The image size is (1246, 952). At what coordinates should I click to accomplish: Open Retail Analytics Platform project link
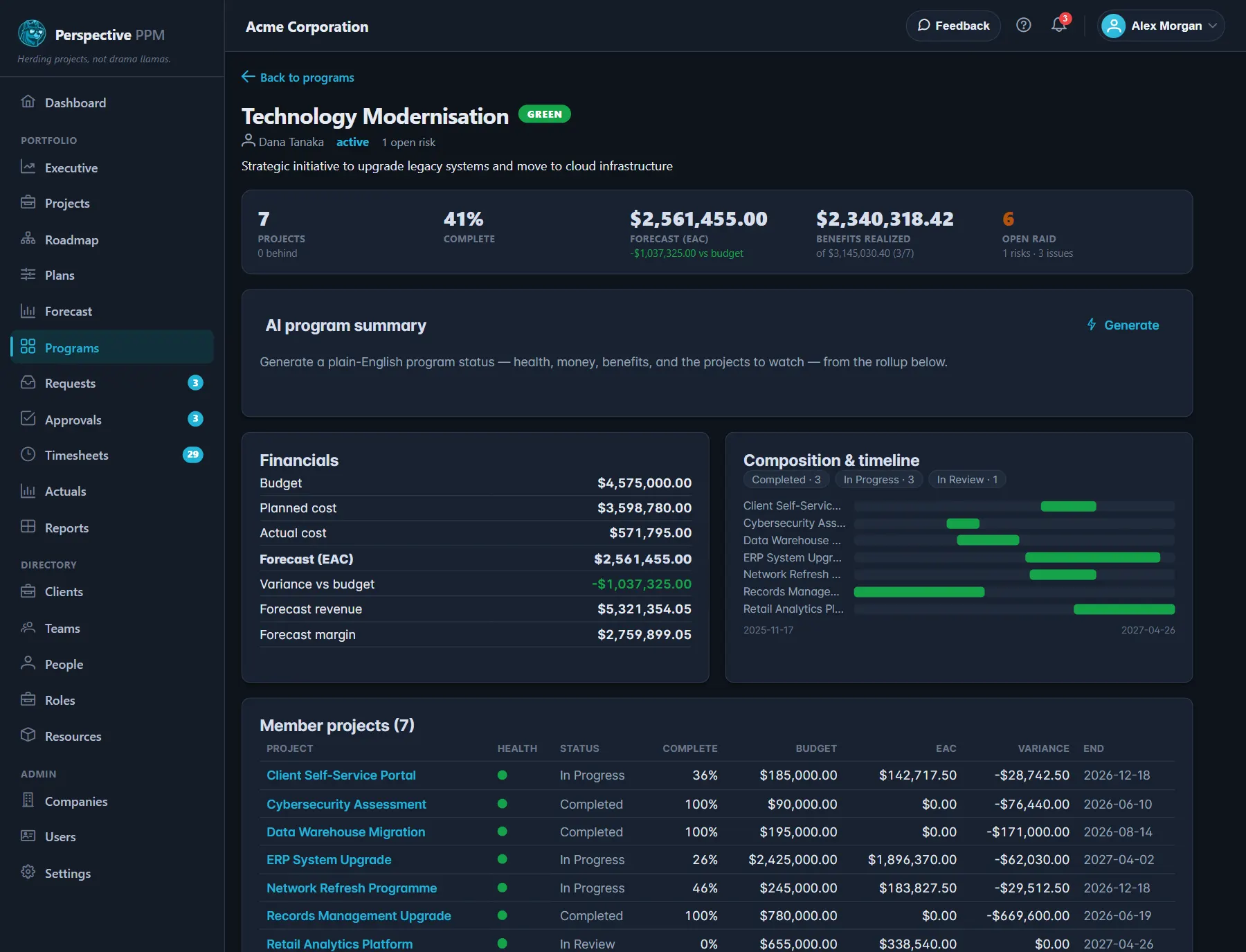pos(339,944)
